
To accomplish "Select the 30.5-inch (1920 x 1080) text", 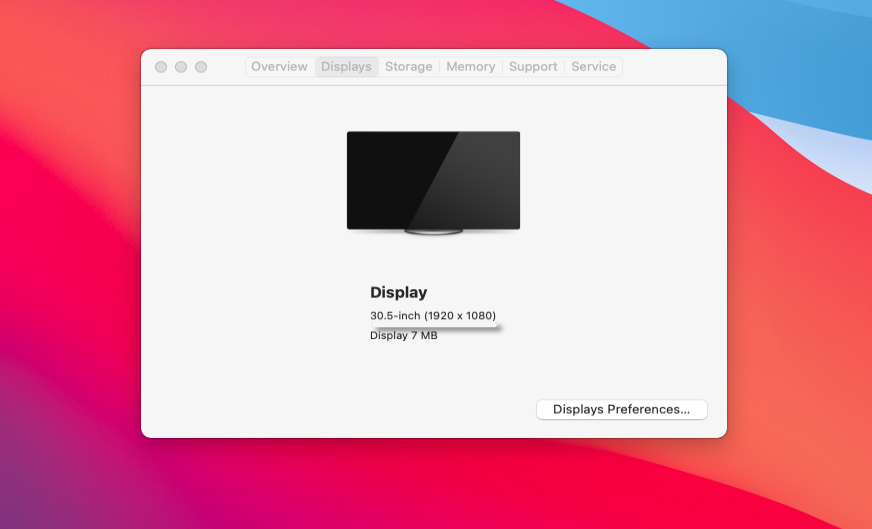I will pos(432,315).
